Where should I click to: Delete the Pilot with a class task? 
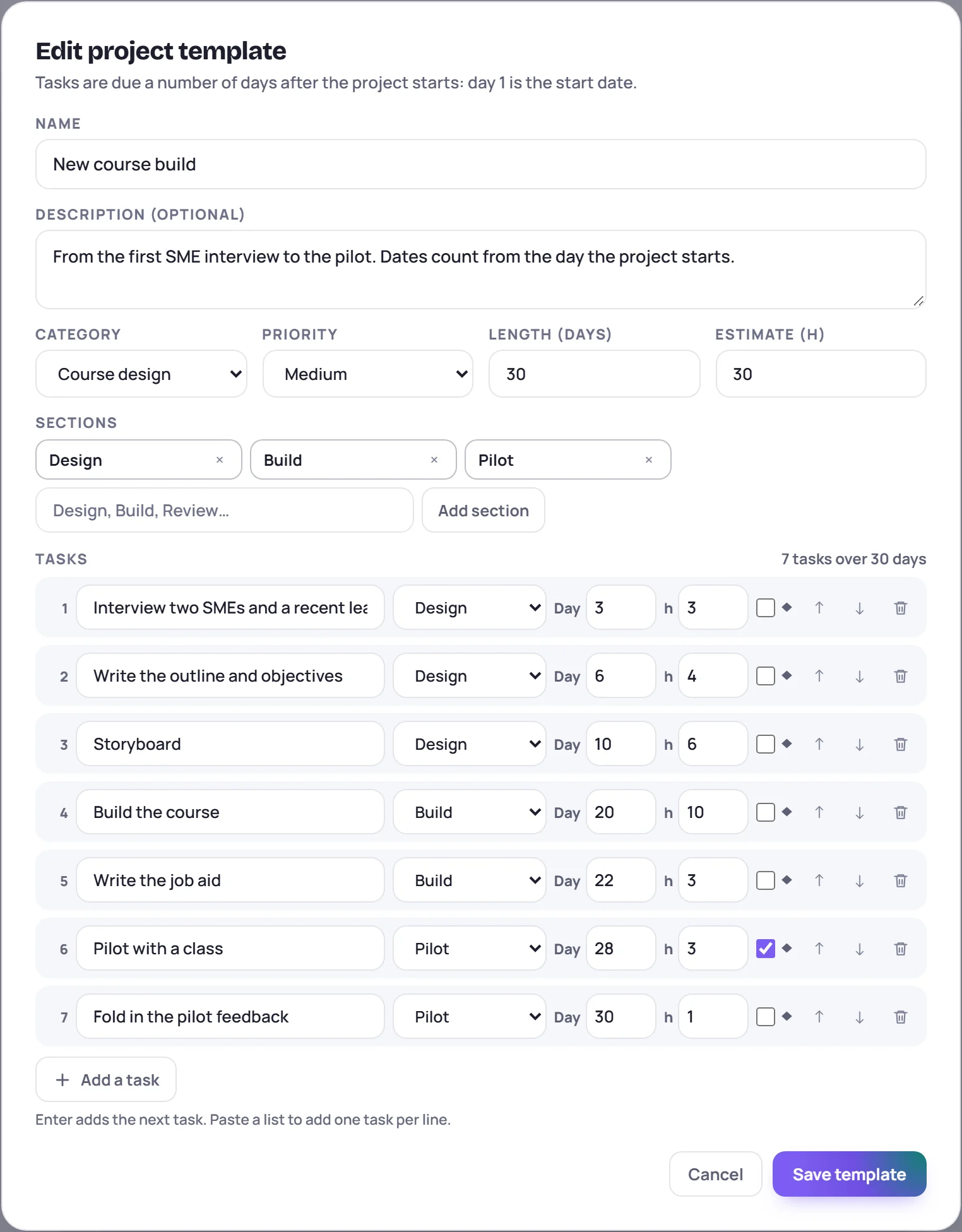click(901, 949)
